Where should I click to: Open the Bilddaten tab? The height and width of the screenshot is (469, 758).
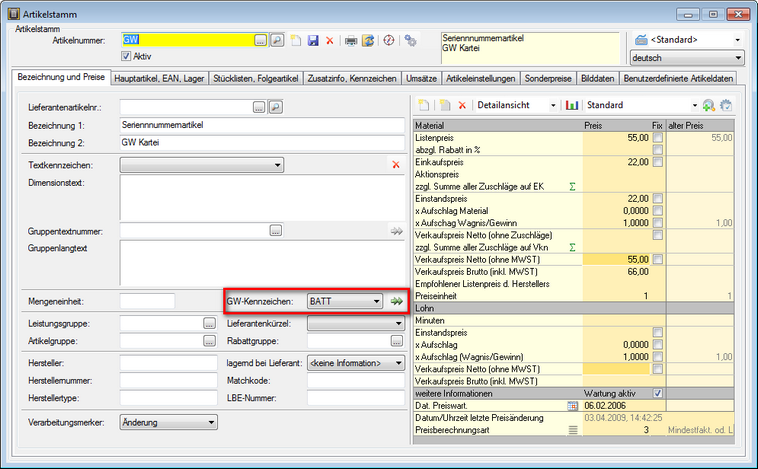coord(598,78)
